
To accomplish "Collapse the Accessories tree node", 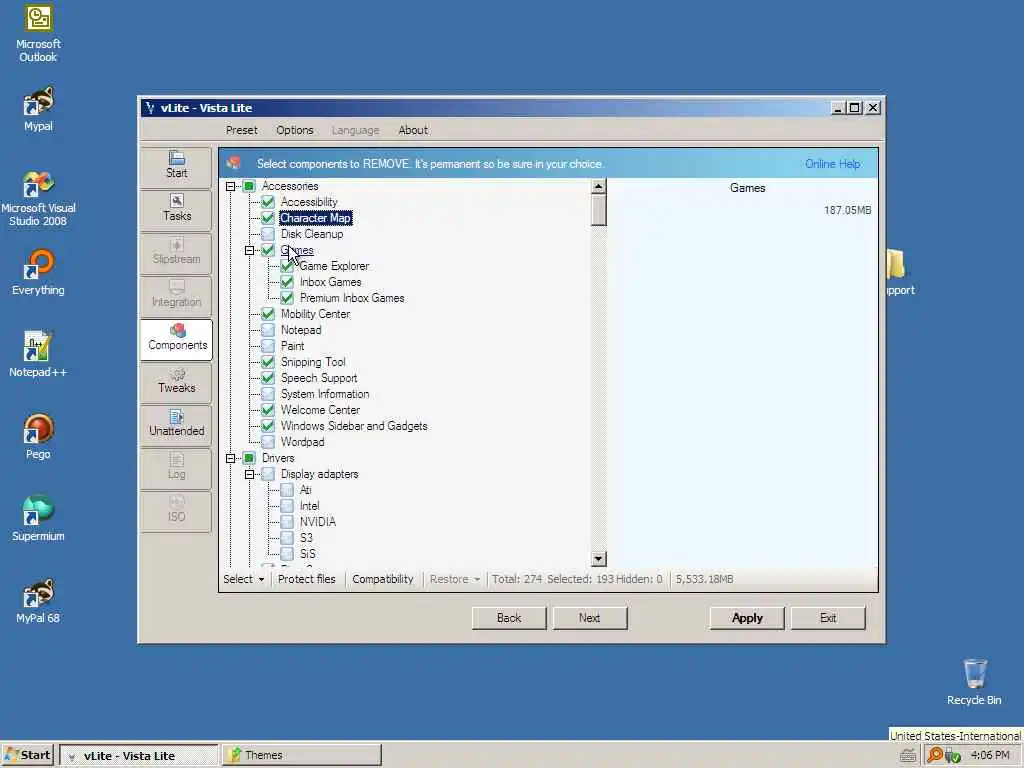I will coord(231,186).
